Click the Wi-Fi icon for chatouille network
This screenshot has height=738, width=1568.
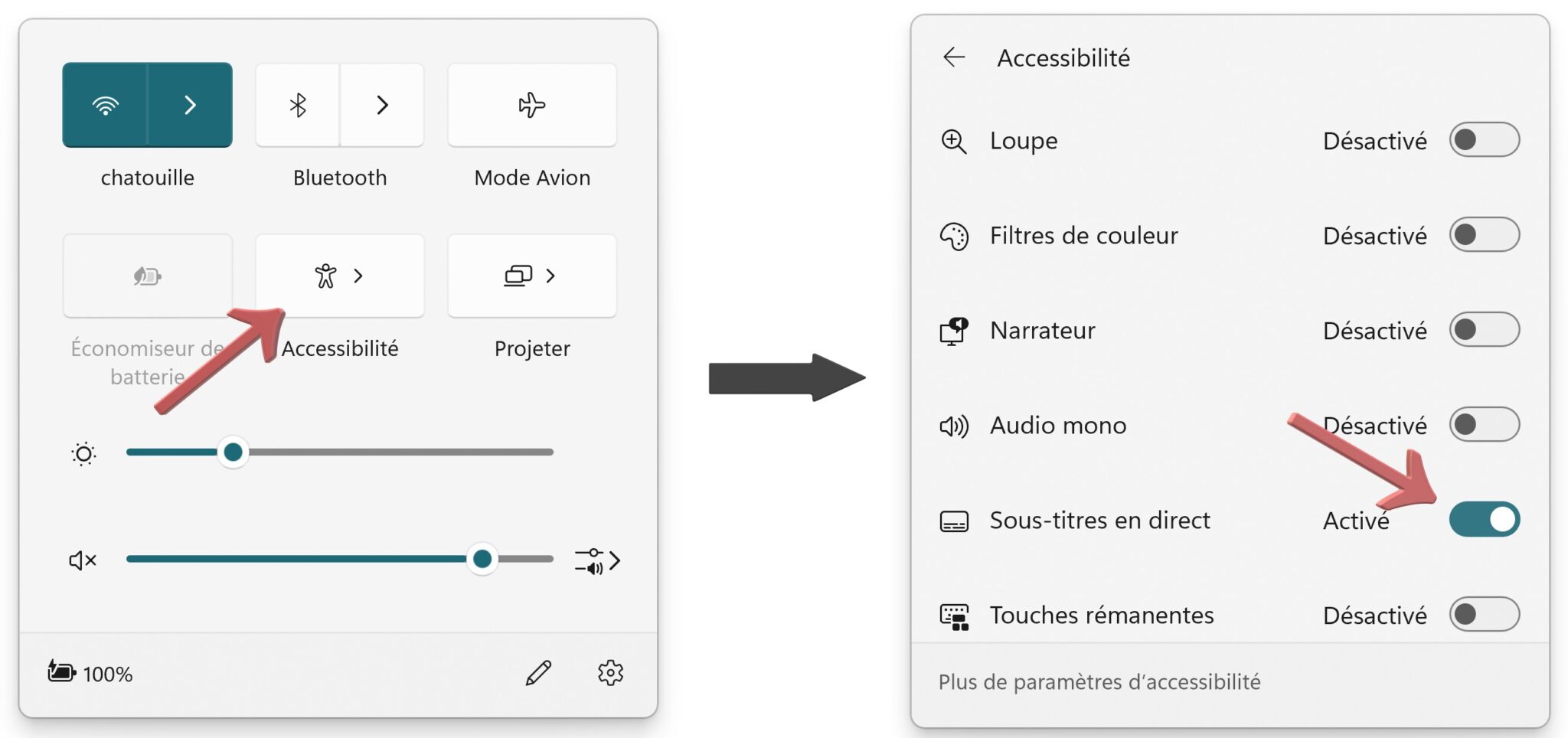pos(107,105)
